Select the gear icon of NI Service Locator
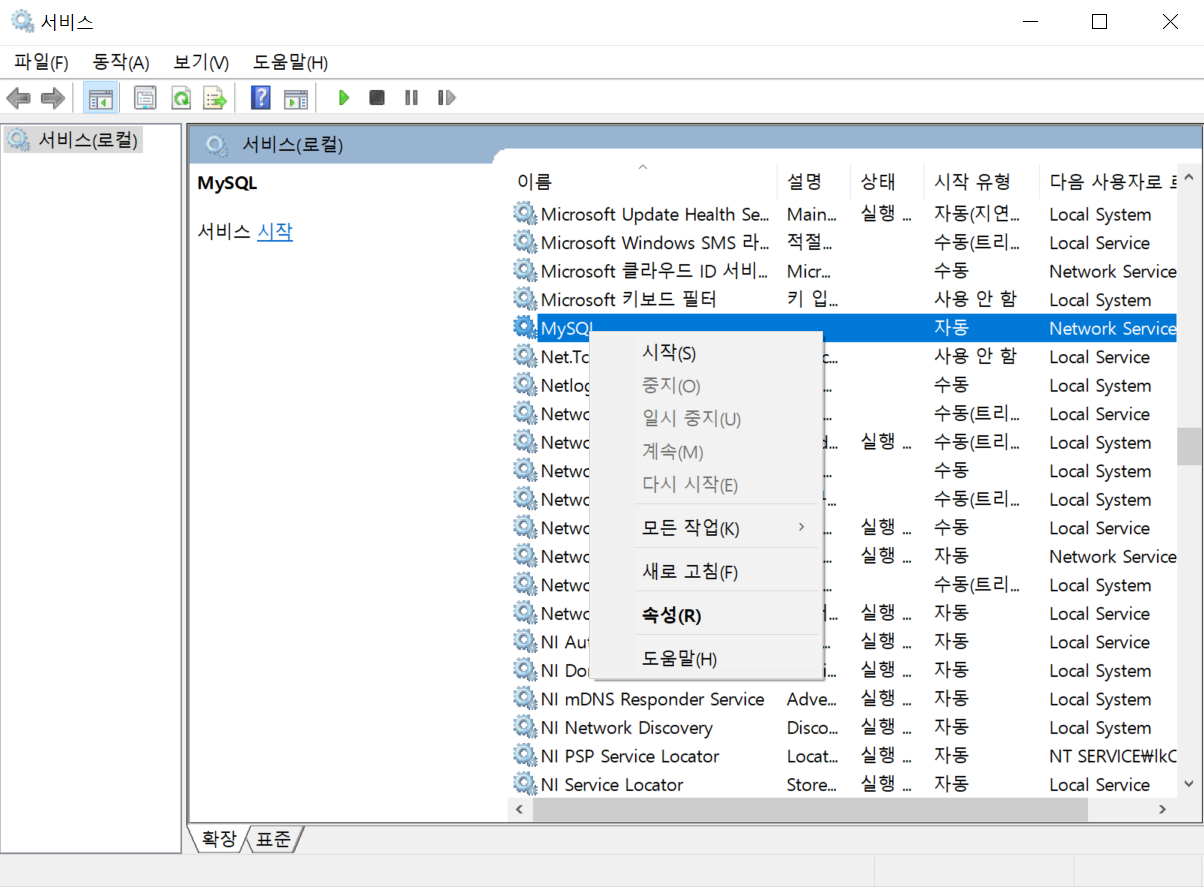Viewport: 1204px width, 887px height. pos(524,784)
